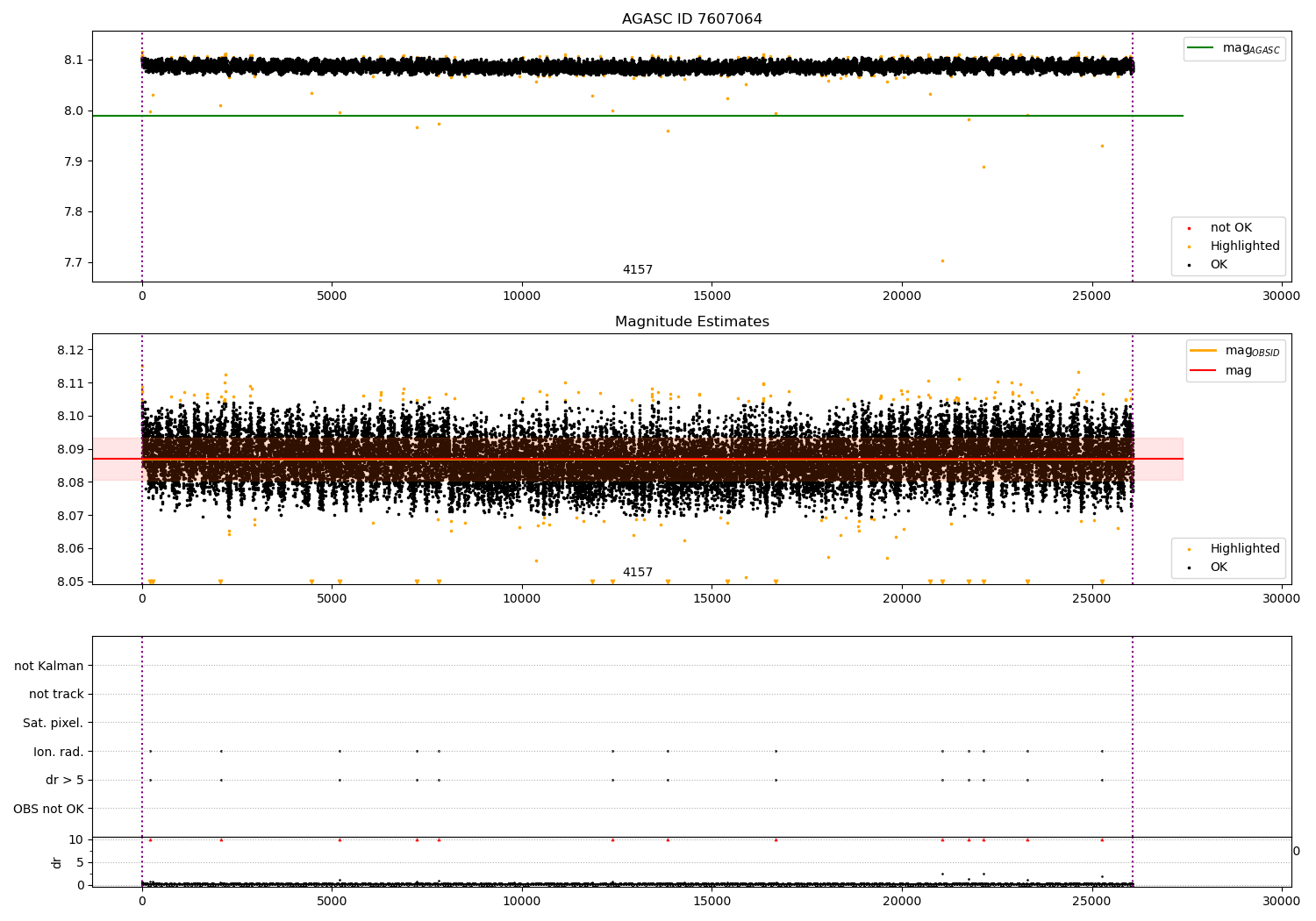
Task: Click the "dr > 5" axis label
Action: [x=65, y=780]
